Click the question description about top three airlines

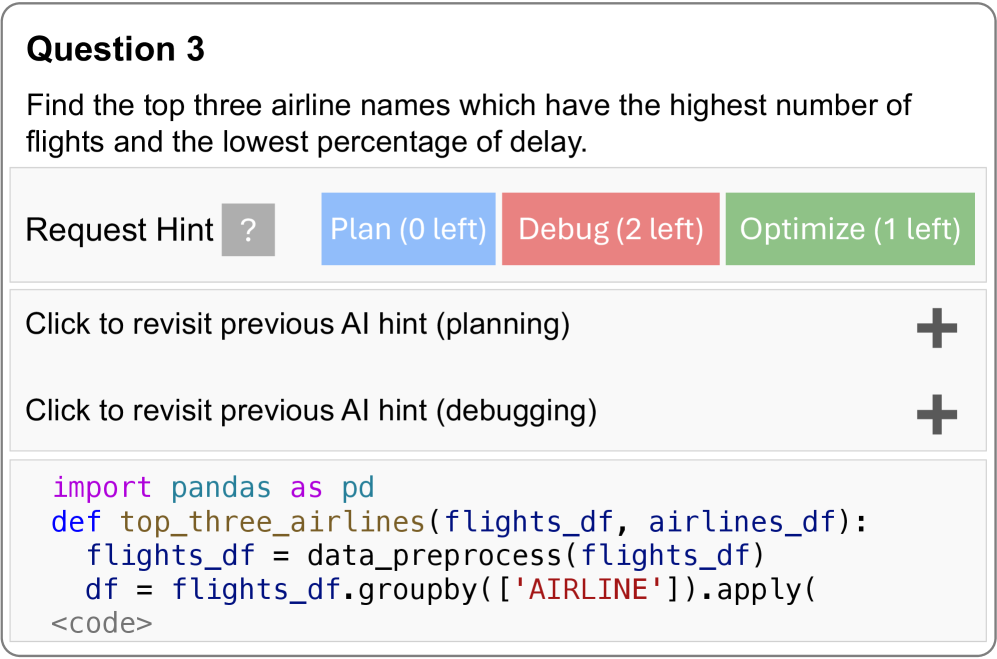pyautogui.click(x=468, y=122)
